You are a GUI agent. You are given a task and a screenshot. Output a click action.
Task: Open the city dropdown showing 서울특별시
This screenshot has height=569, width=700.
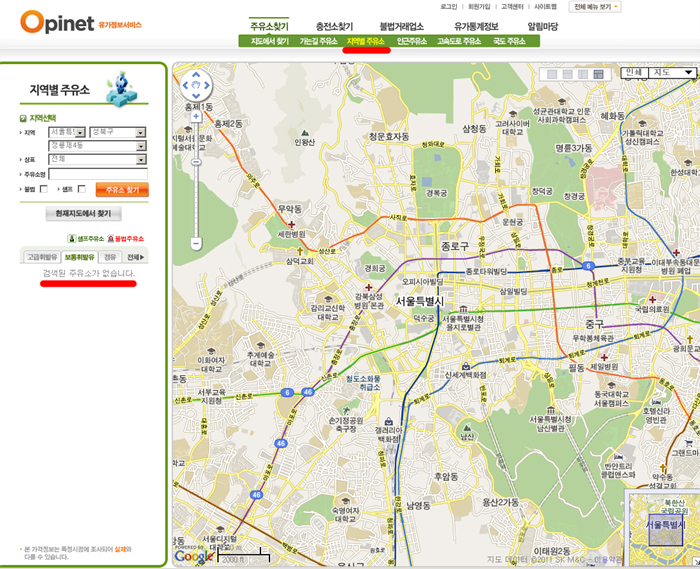pyautogui.click(x=67, y=132)
